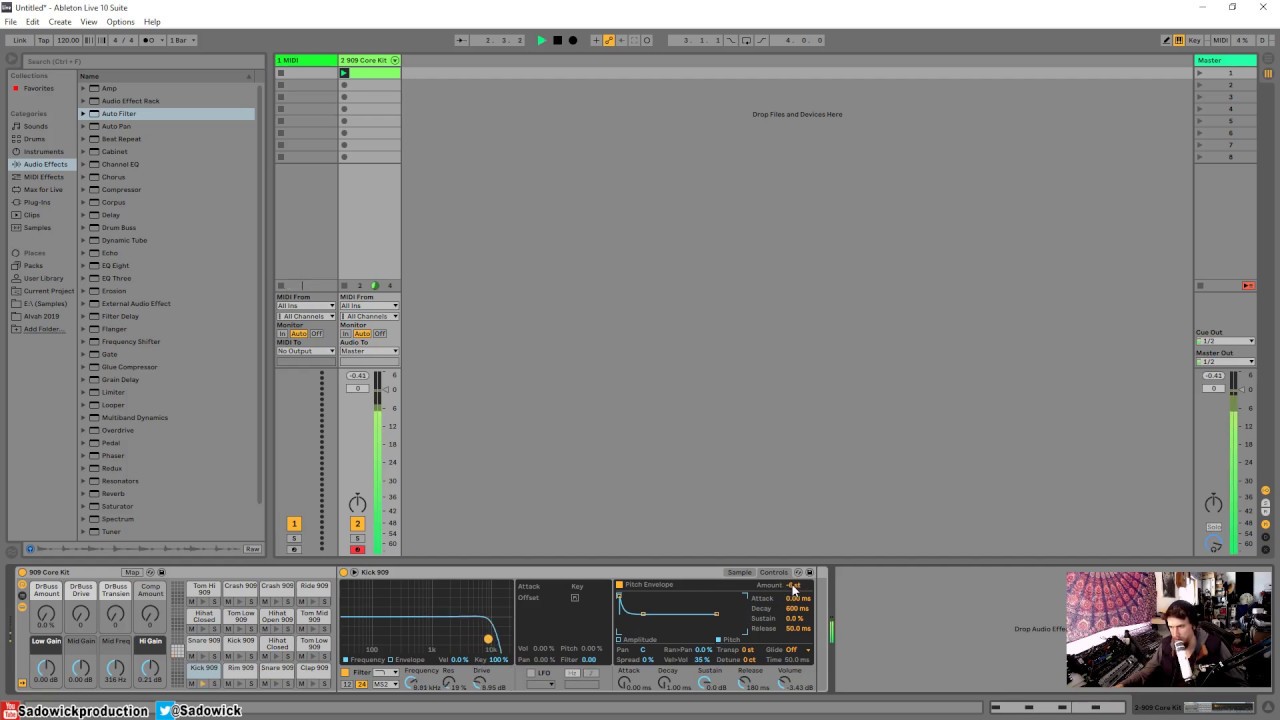This screenshot has height=720, width=1280.
Task: Switch to Simpler Sample tab
Action: tap(739, 573)
